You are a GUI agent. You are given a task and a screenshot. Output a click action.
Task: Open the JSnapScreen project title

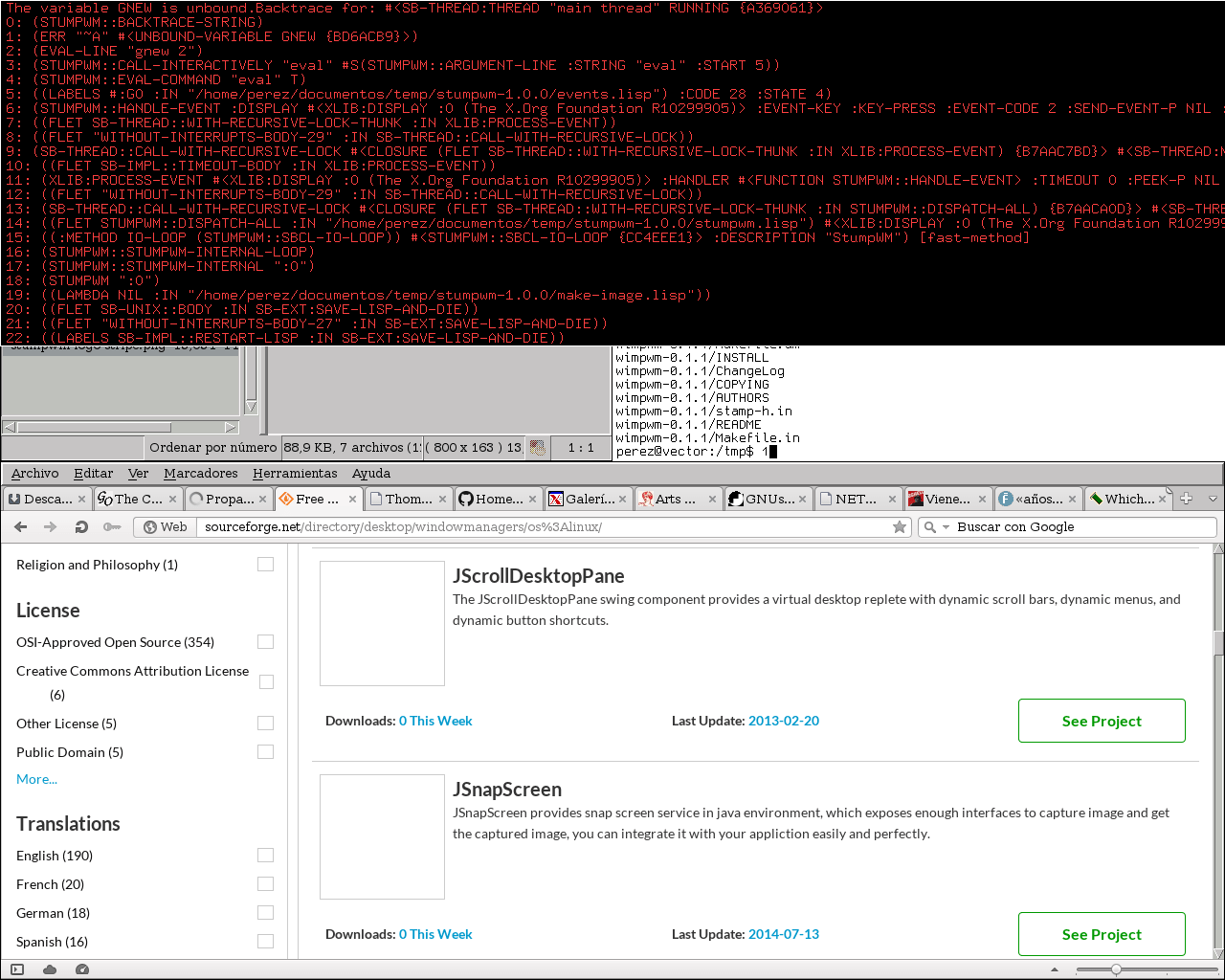click(507, 790)
